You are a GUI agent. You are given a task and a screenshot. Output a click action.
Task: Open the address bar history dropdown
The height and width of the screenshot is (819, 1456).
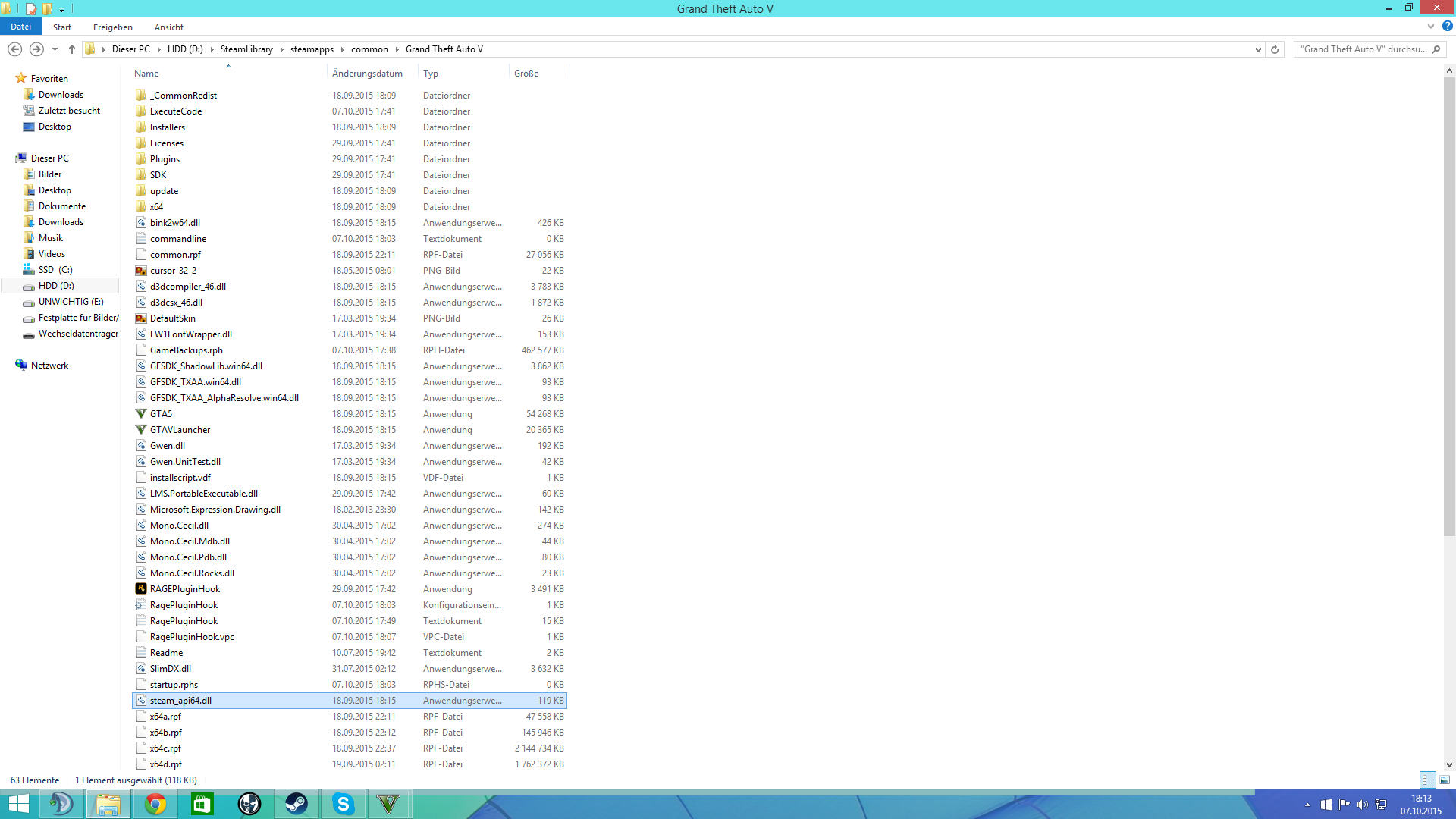click(1258, 49)
